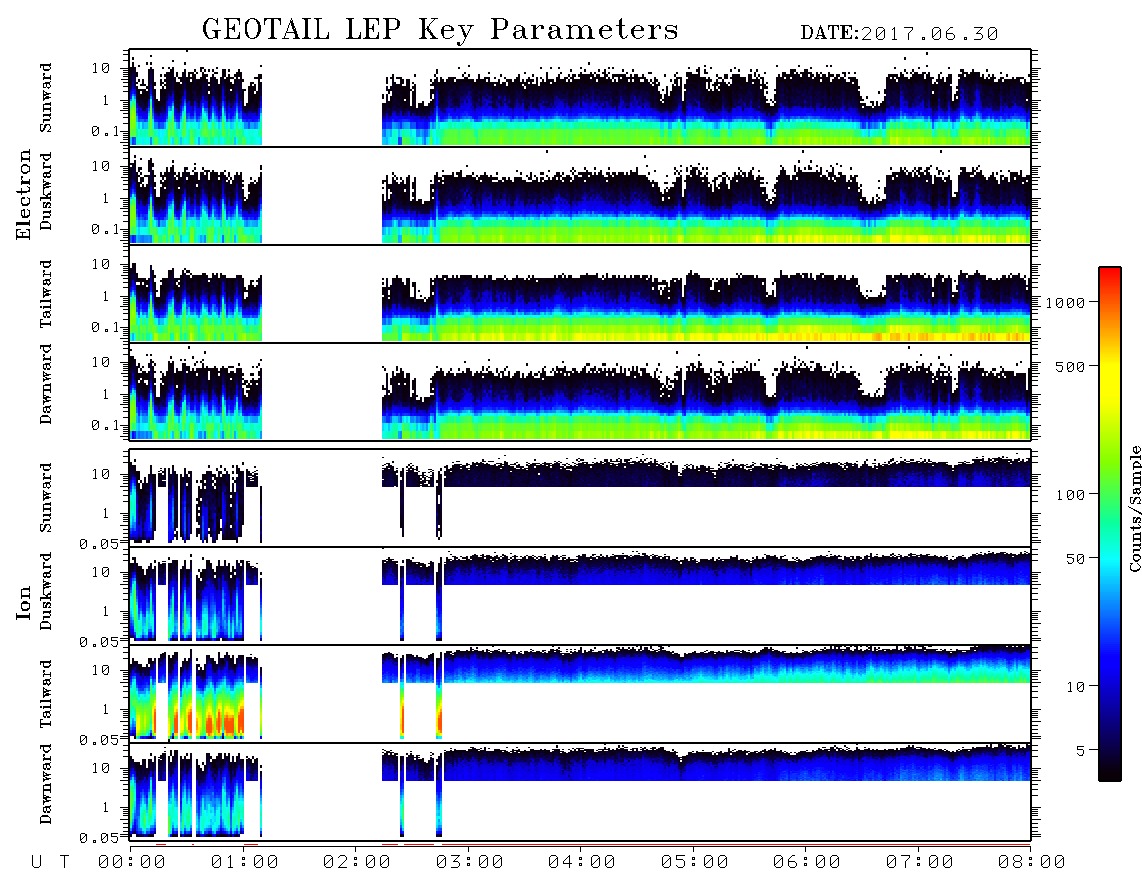Screen dimensions: 1142x880
Task: Select the Ion group's "Duskward" label
Action: click(46, 591)
